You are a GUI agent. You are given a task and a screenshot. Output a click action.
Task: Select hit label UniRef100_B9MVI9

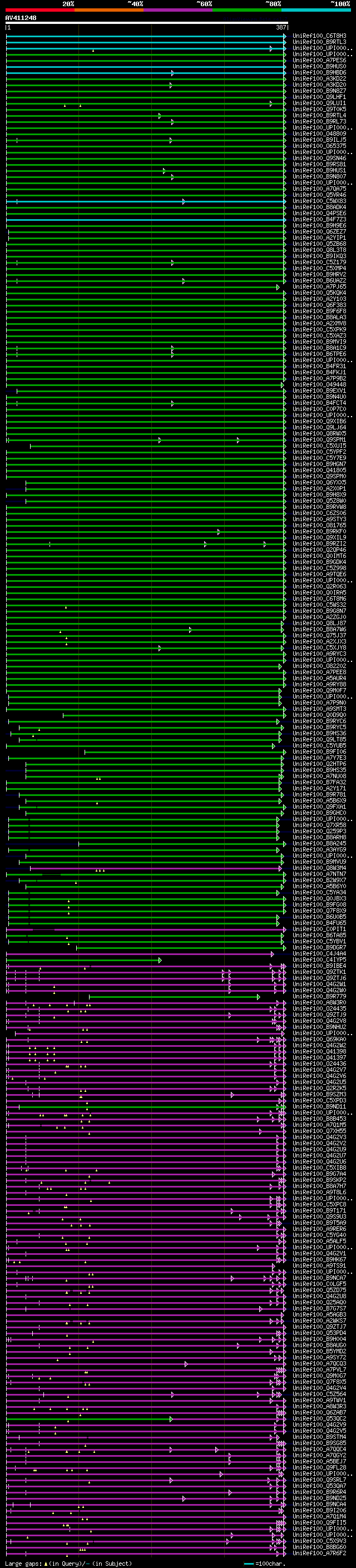pos(319,342)
